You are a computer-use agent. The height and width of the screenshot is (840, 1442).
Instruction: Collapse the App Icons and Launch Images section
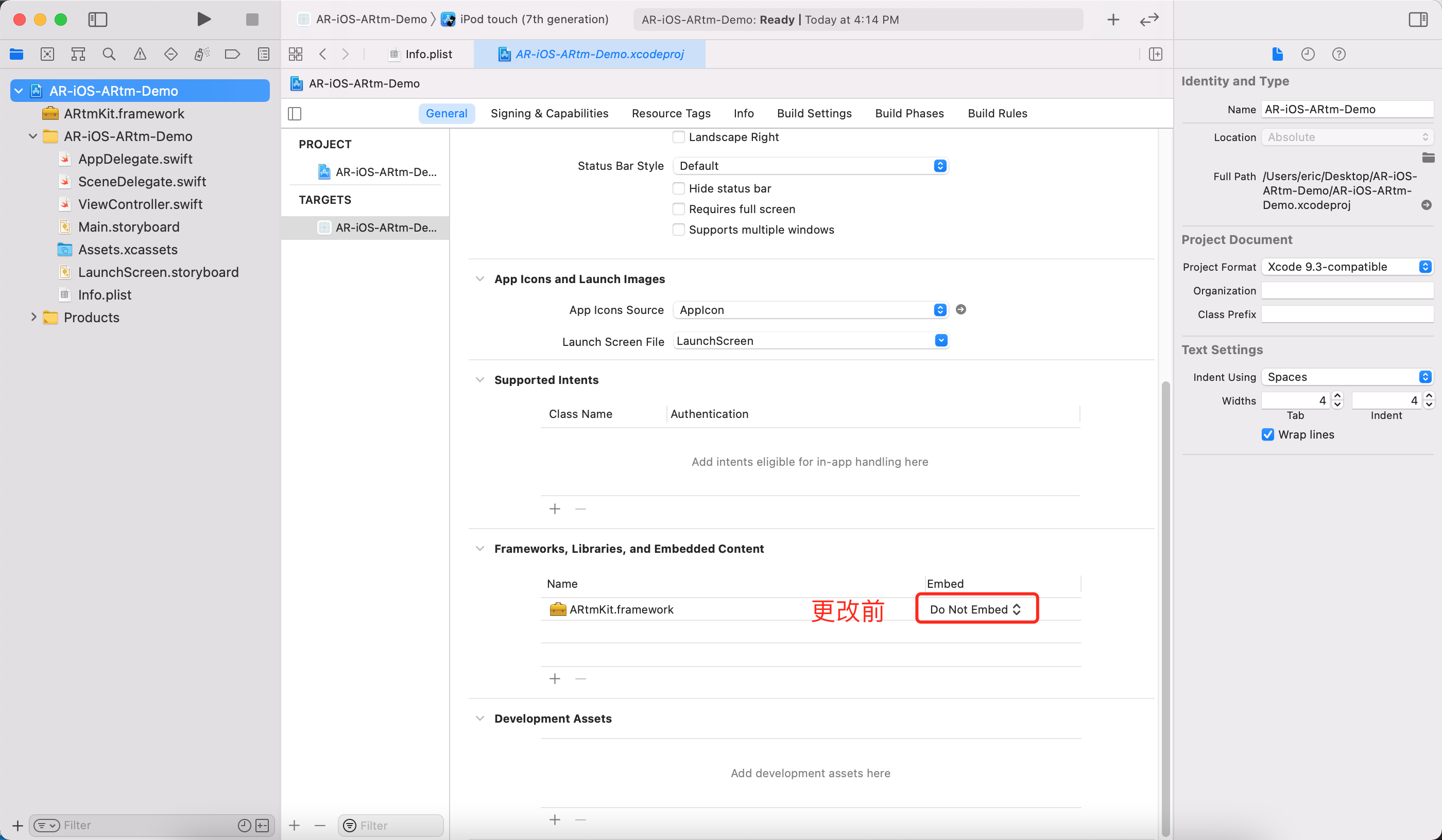coord(479,279)
